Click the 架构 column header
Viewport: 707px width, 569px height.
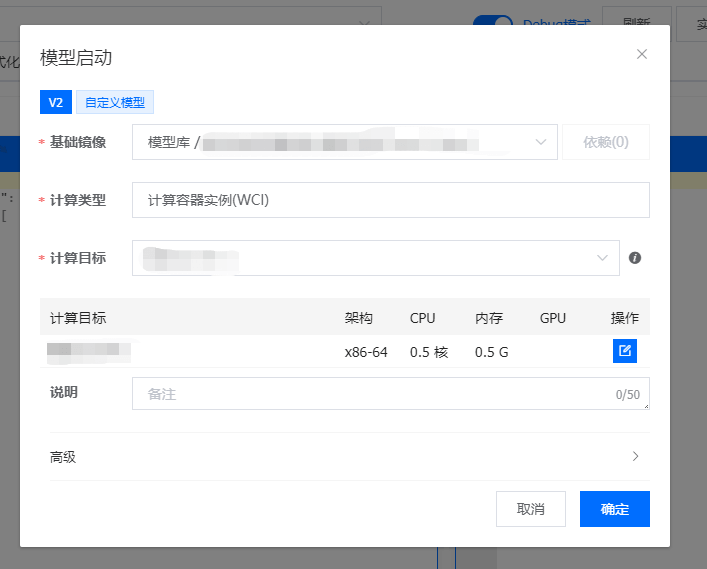tap(358, 318)
